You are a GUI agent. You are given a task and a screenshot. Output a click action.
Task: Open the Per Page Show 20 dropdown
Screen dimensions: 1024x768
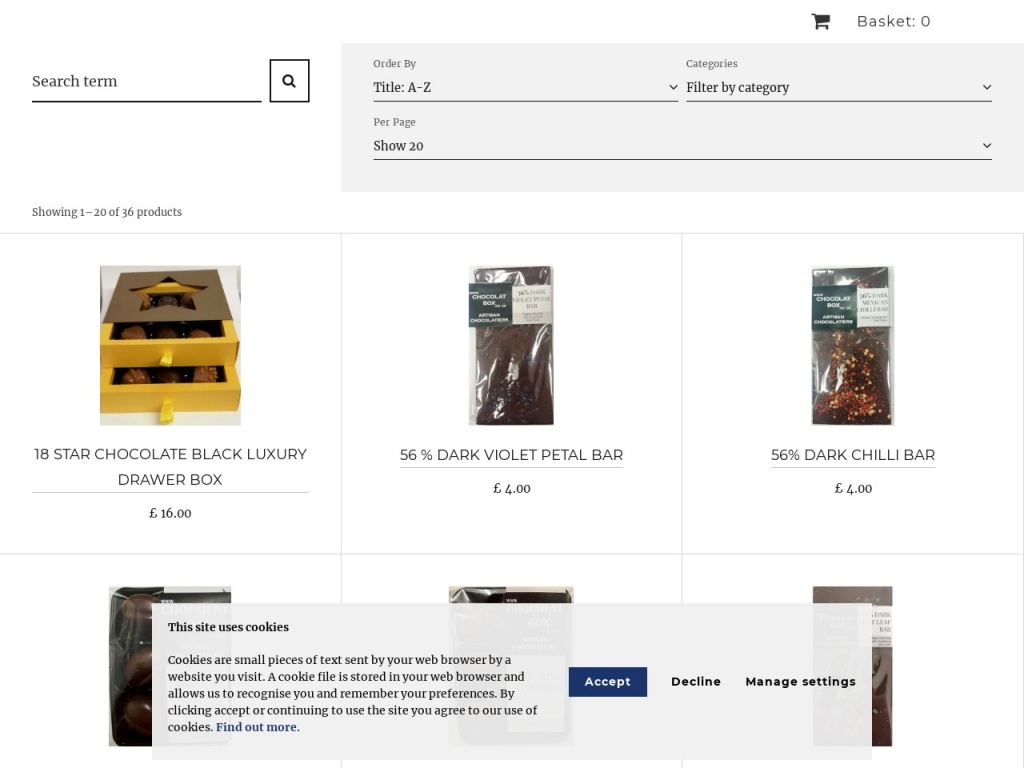click(x=682, y=146)
